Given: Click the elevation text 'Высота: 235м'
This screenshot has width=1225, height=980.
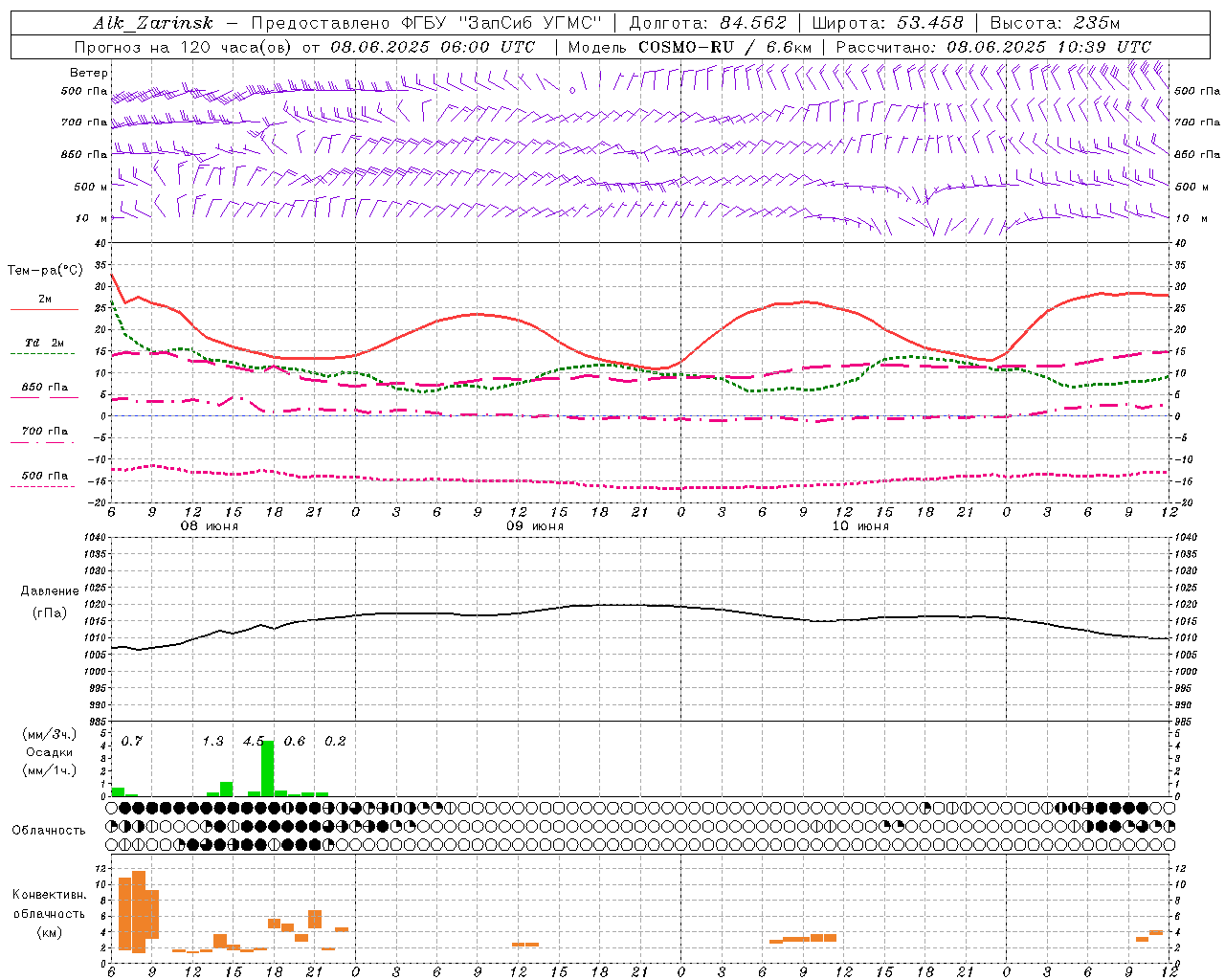Looking at the screenshot, I should pos(1055,23).
